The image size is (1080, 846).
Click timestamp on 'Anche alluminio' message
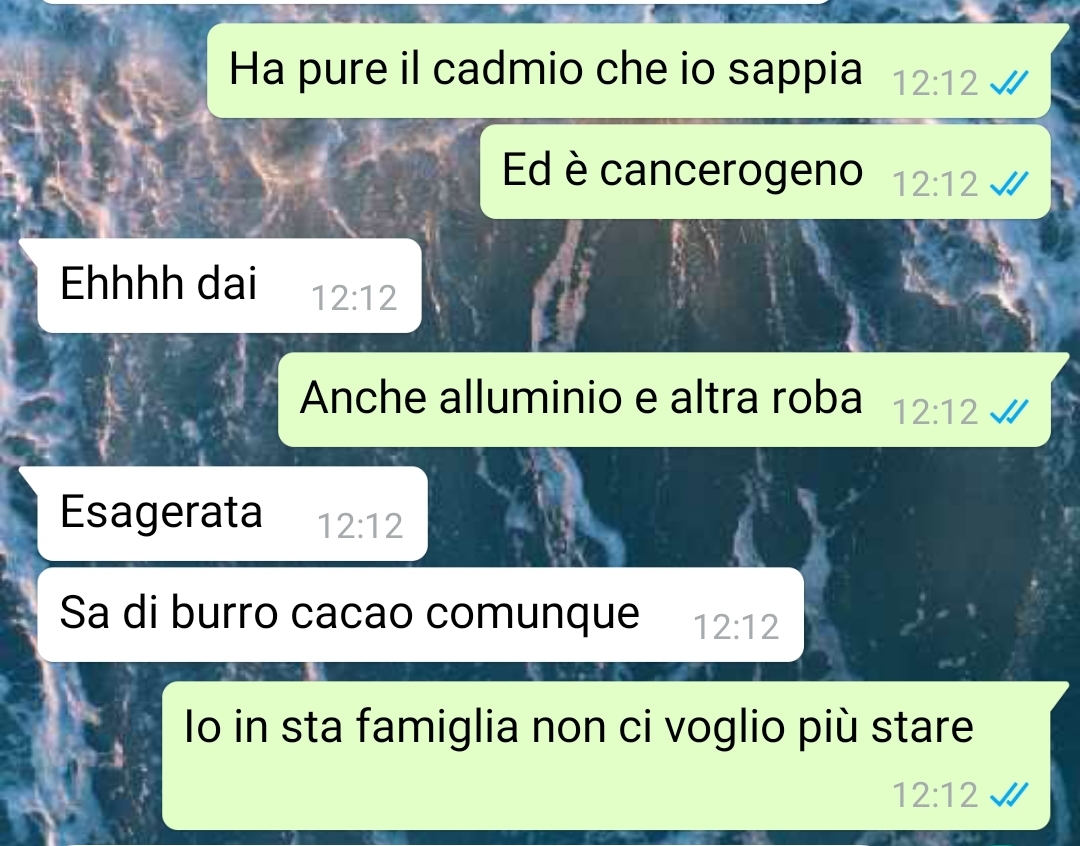pos(935,412)
